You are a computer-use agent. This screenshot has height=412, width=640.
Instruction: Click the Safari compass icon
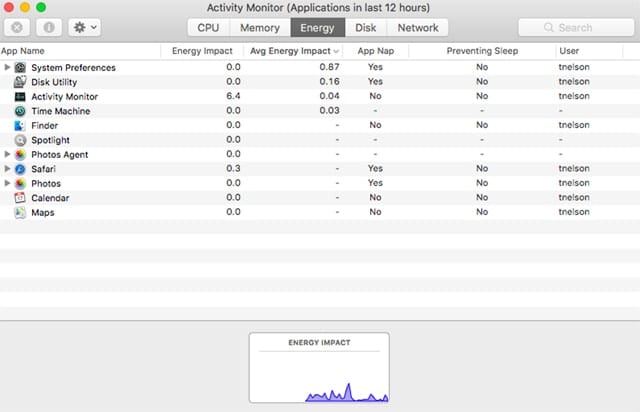coord(21,169)
